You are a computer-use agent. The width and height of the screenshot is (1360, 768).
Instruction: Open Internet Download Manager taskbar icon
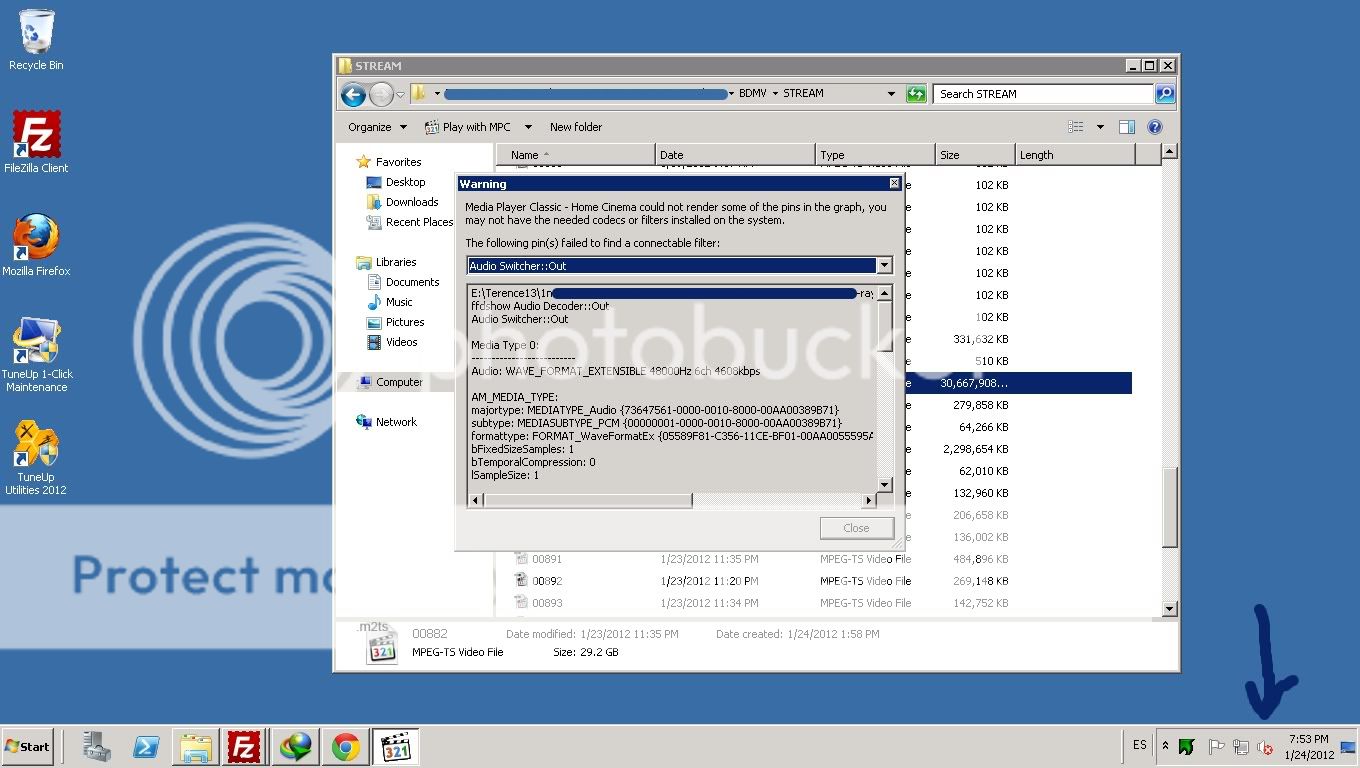click(x=296, y=747)
